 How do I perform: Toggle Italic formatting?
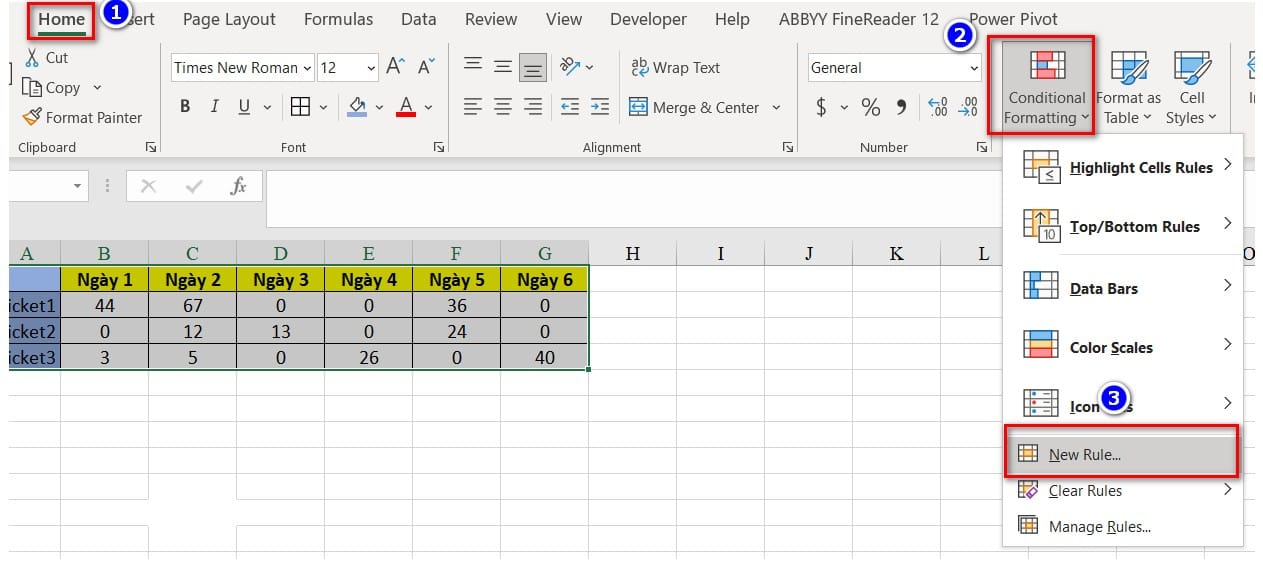tap(214, 107)
